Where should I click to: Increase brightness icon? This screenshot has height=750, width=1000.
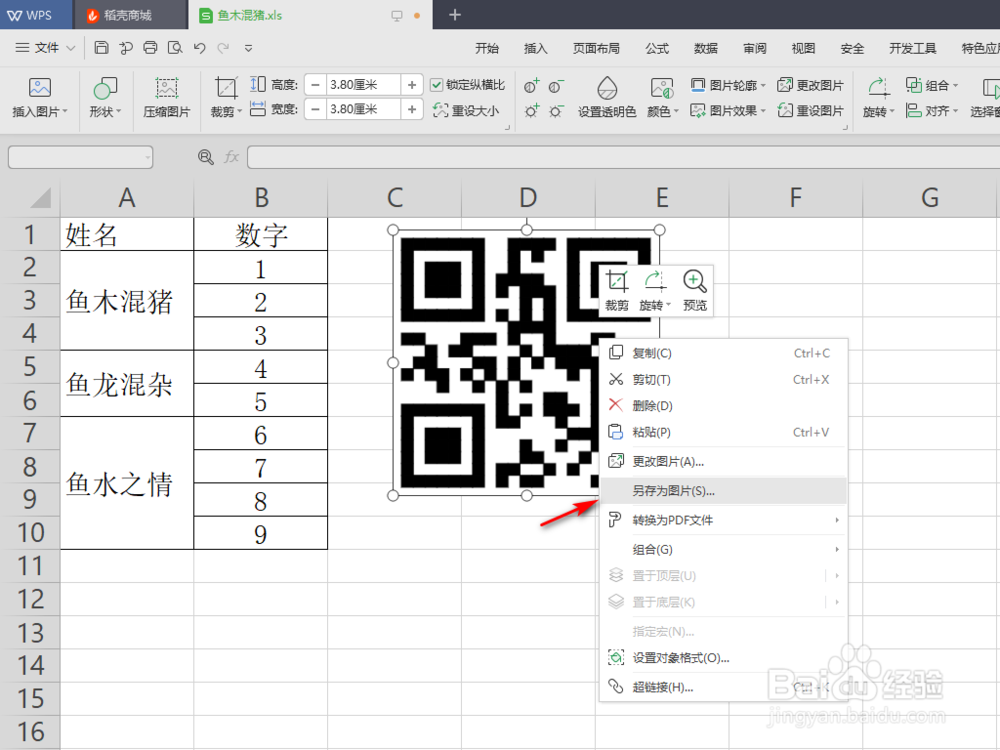tap(531, 111)
